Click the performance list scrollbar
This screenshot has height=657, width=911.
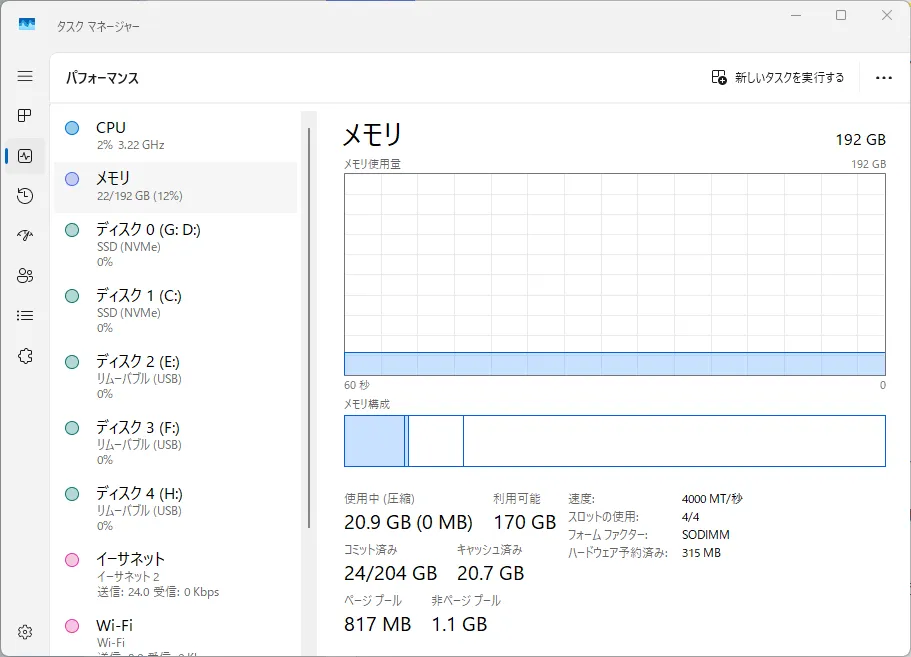click(x=310, y=300)
